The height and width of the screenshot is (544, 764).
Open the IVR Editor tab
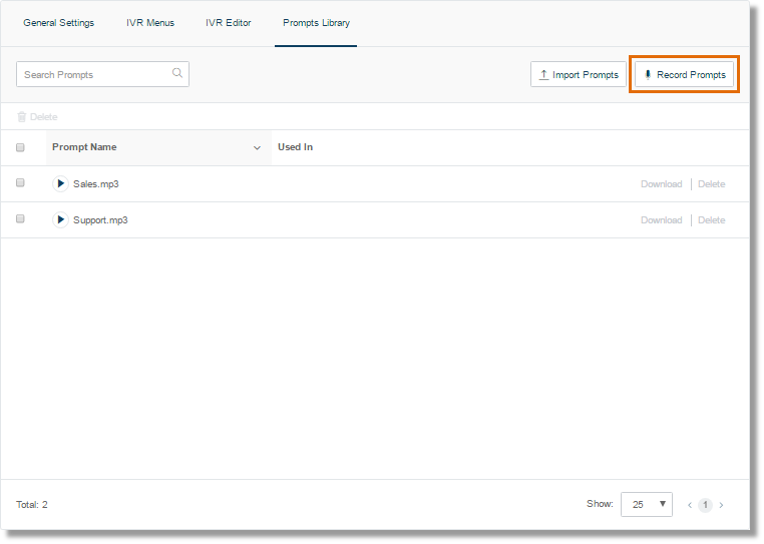pyautogui.click(x=228, y=23)
